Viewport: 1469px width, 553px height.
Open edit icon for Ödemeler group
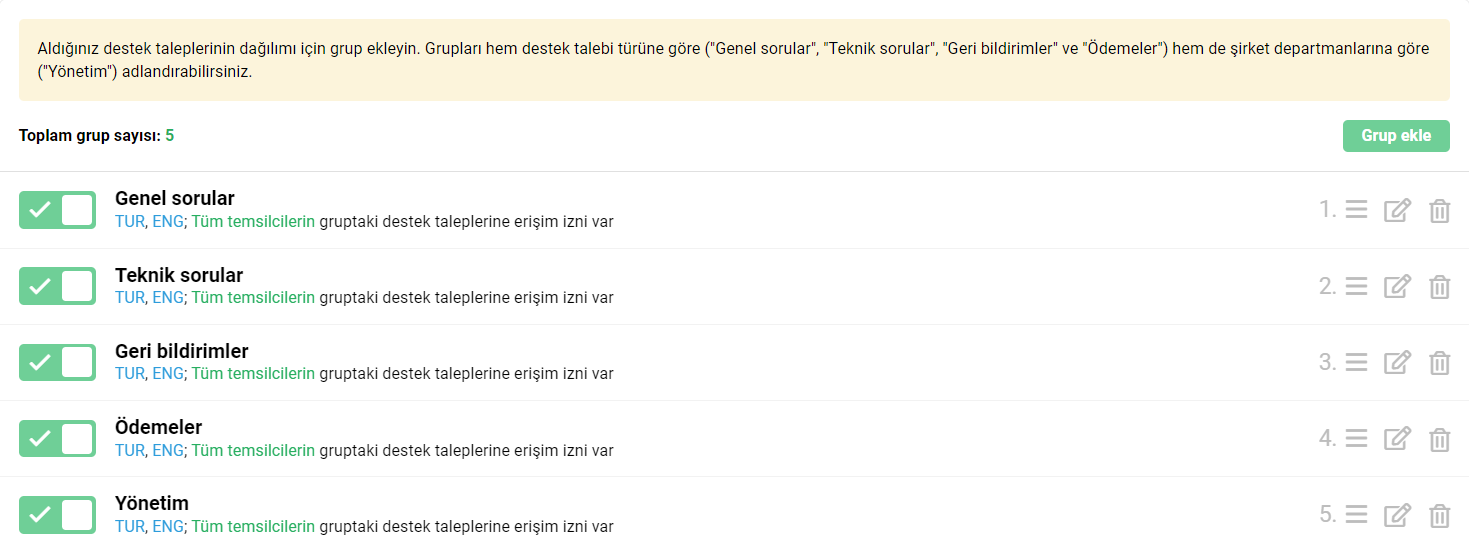pos(1397,438)
